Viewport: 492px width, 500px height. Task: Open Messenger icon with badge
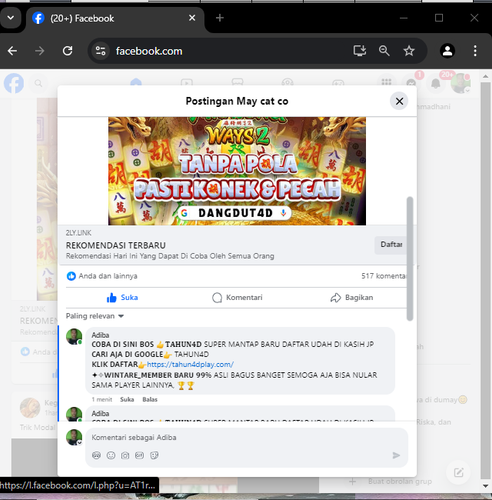pyautogui.click(x=411, y=83)
